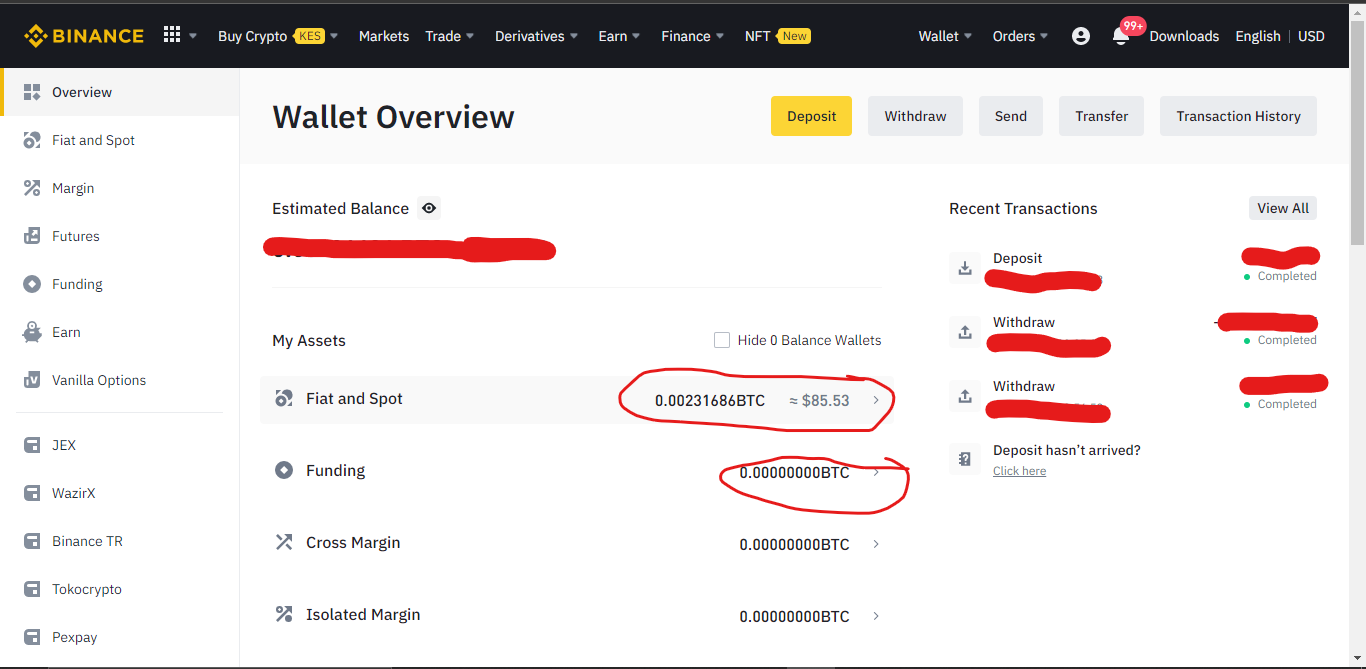Click the Vanilla Options sidebar icon
The width and height of the screenshot is (1366, 669).
[x=32, y=380]
